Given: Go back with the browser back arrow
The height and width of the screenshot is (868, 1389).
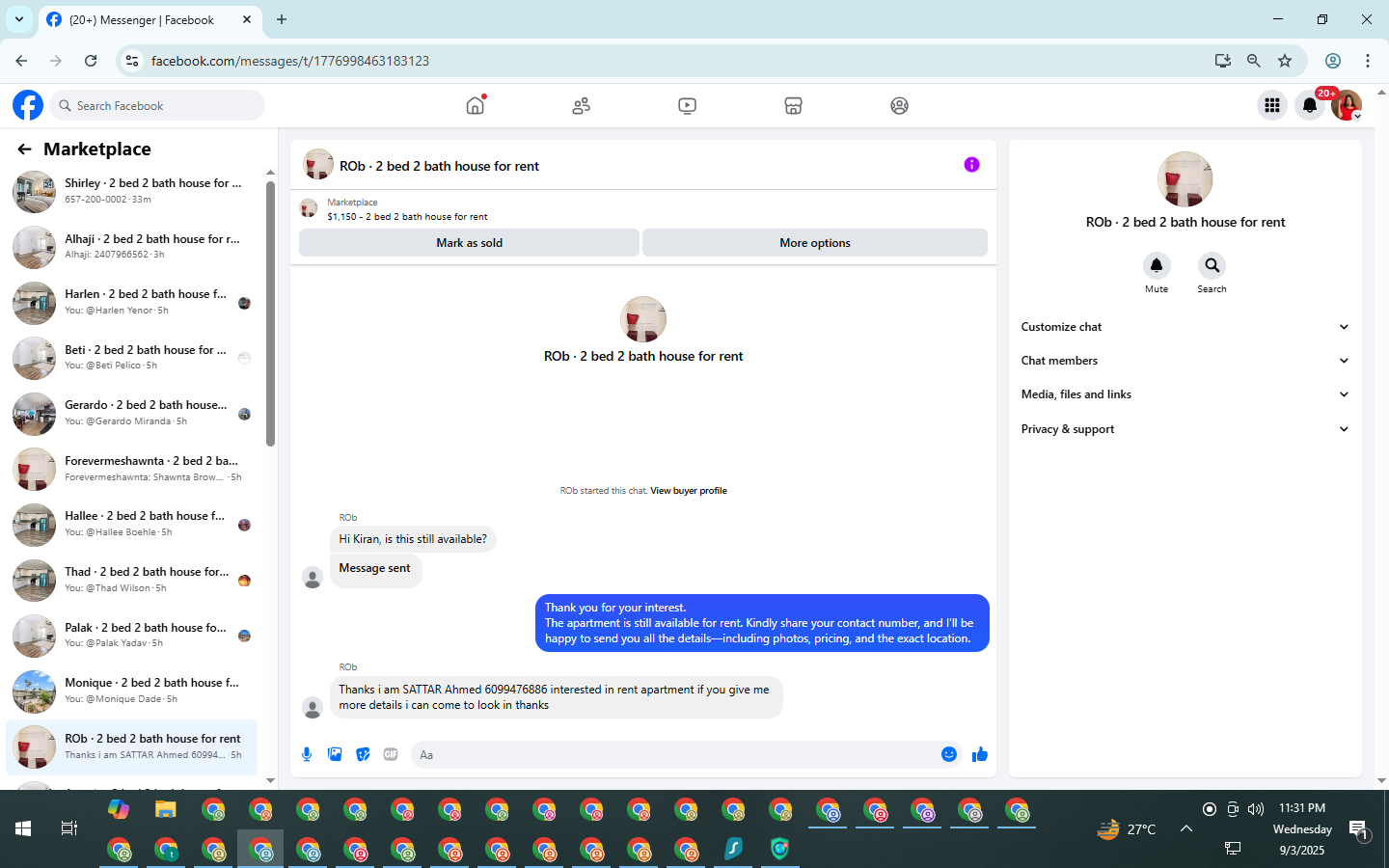Looking at the screenshot, I should pyautogui.click(x=21, y=61).
